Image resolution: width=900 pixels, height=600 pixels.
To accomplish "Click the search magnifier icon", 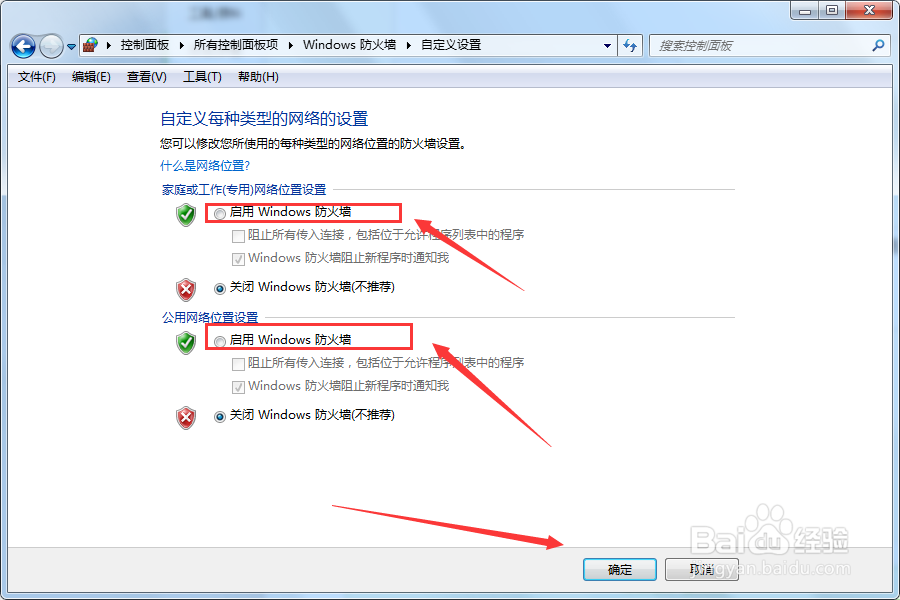I will [878, 45].
